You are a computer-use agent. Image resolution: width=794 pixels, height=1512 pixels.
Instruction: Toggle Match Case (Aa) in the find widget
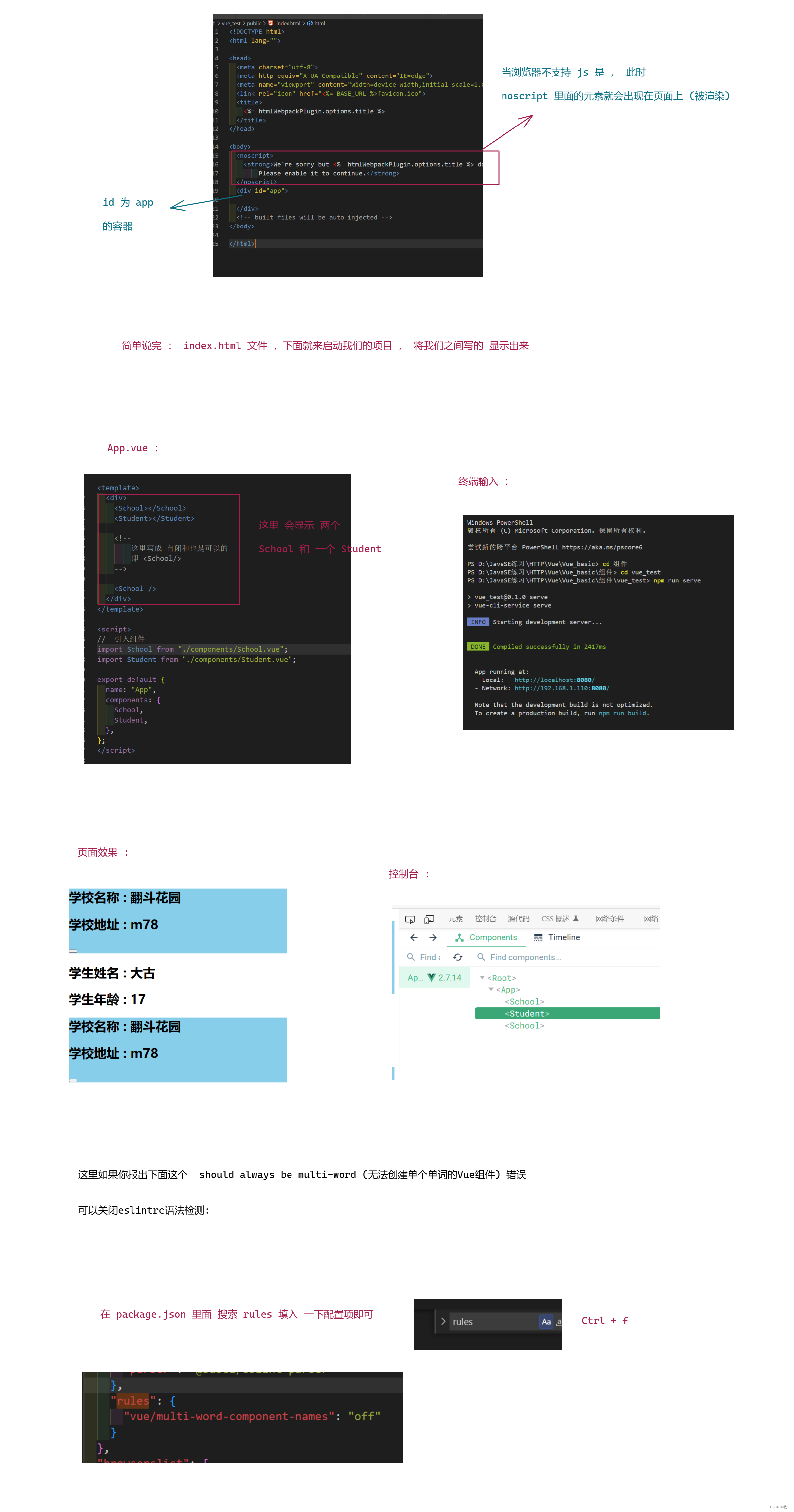point(546,1321)
